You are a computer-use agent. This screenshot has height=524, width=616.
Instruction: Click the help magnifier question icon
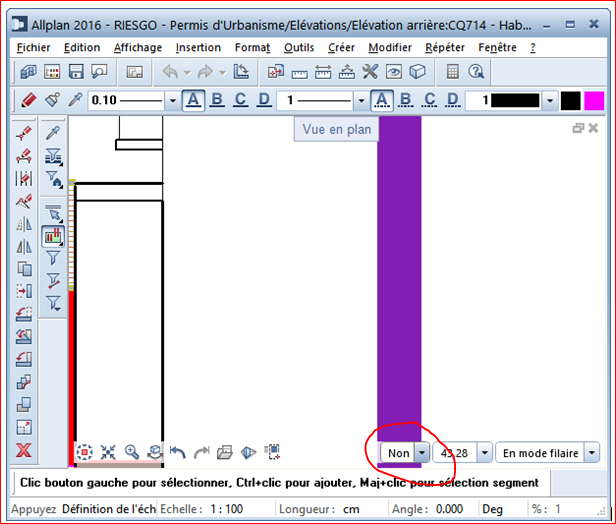[476, 72]
